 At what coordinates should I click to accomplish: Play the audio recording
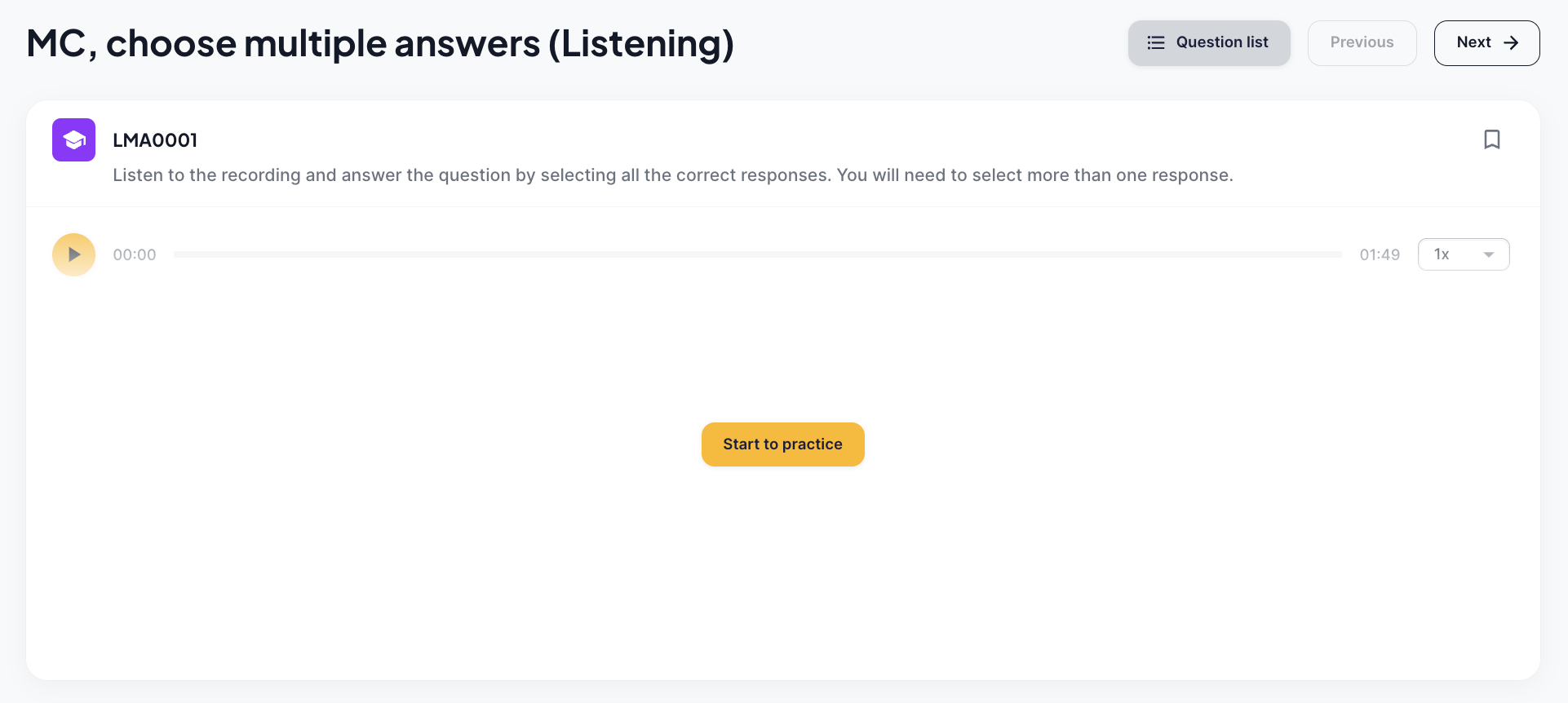coord(73,254)
